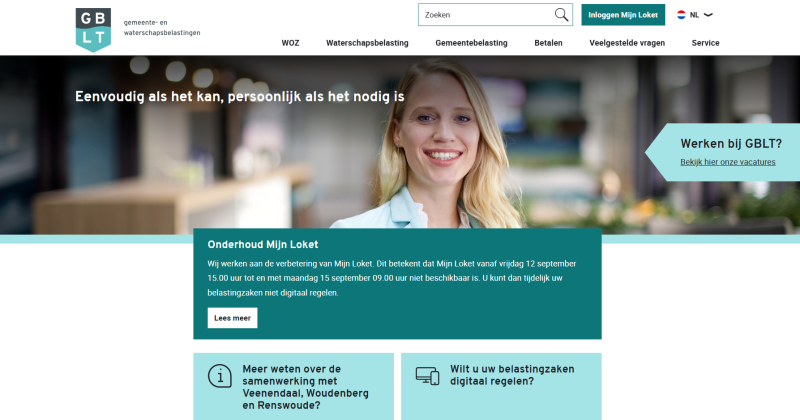Image resolution: width=800 pixels, height=420 pixels.
Task: Follow the Bekijk hier onze vacatures link
Action: pos(728,162)
